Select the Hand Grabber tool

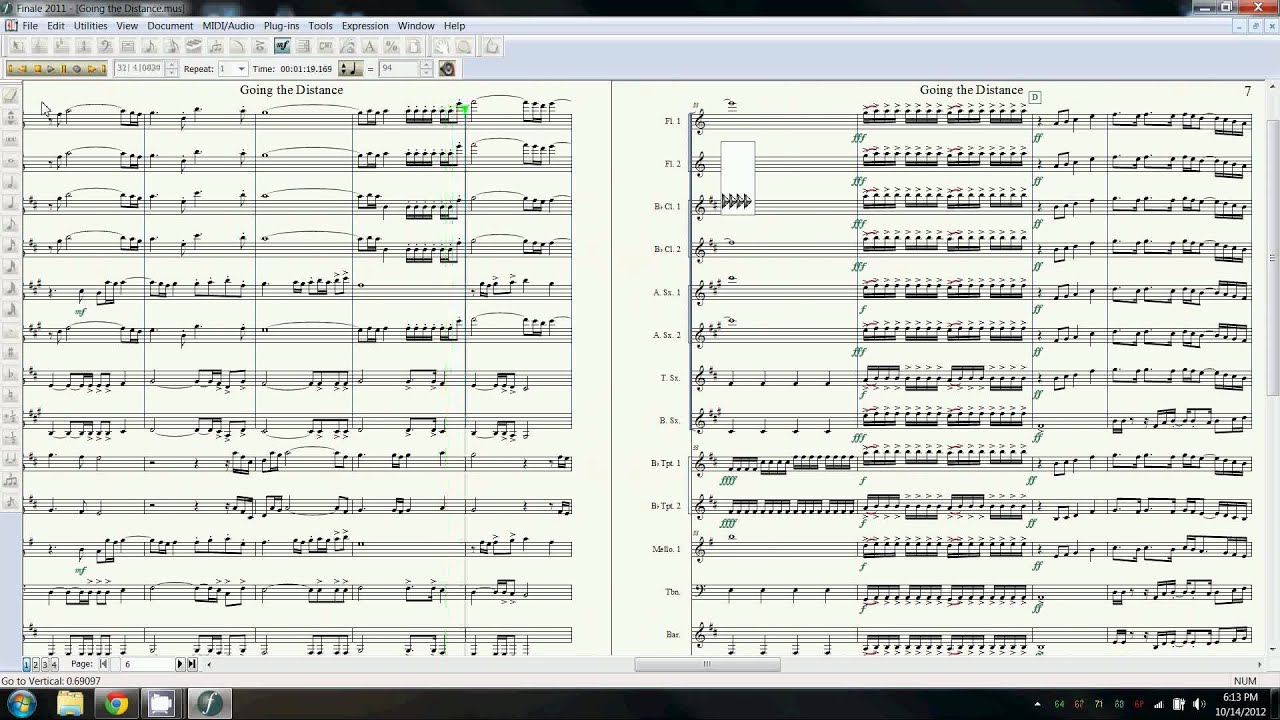[x=441, y=46]
